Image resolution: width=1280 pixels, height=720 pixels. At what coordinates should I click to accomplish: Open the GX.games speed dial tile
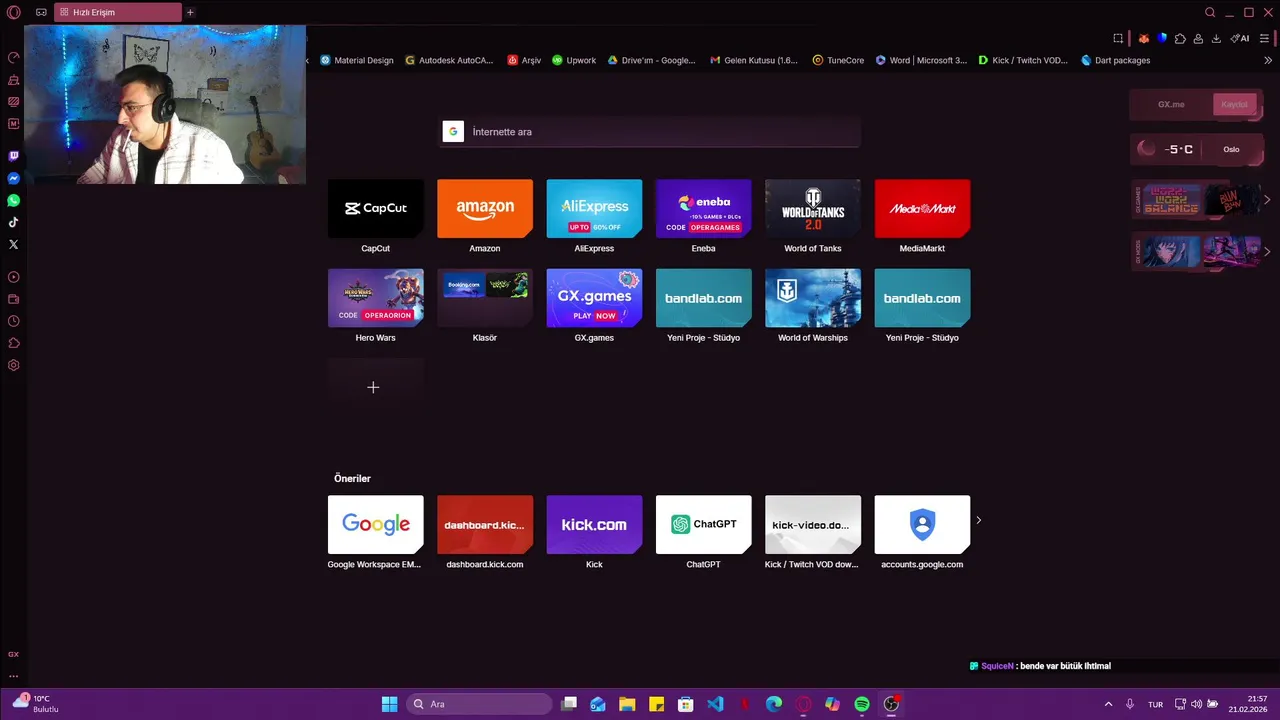(x=594, y=298)
